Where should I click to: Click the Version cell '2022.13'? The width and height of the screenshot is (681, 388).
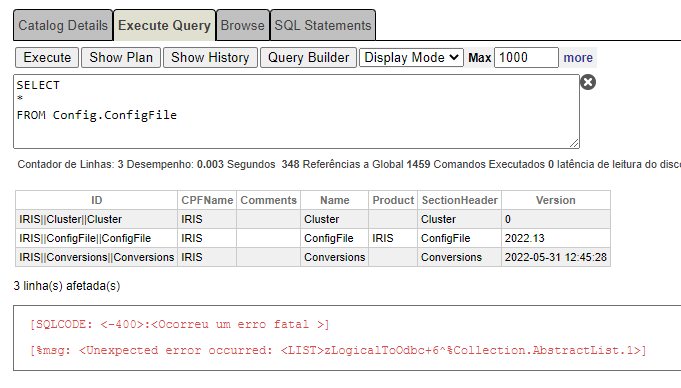coord(555,238)
